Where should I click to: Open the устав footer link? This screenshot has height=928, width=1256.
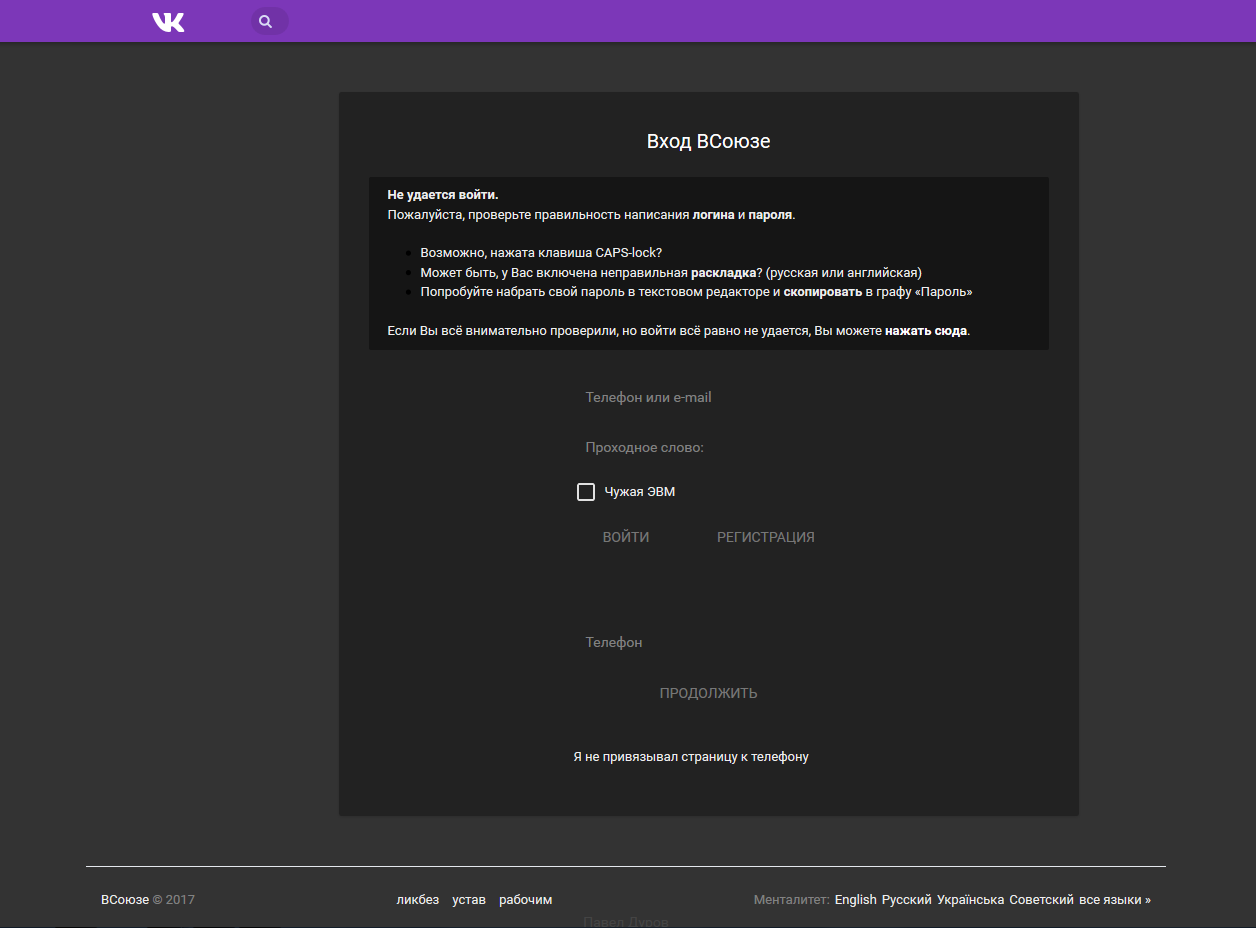pos(469,900)
